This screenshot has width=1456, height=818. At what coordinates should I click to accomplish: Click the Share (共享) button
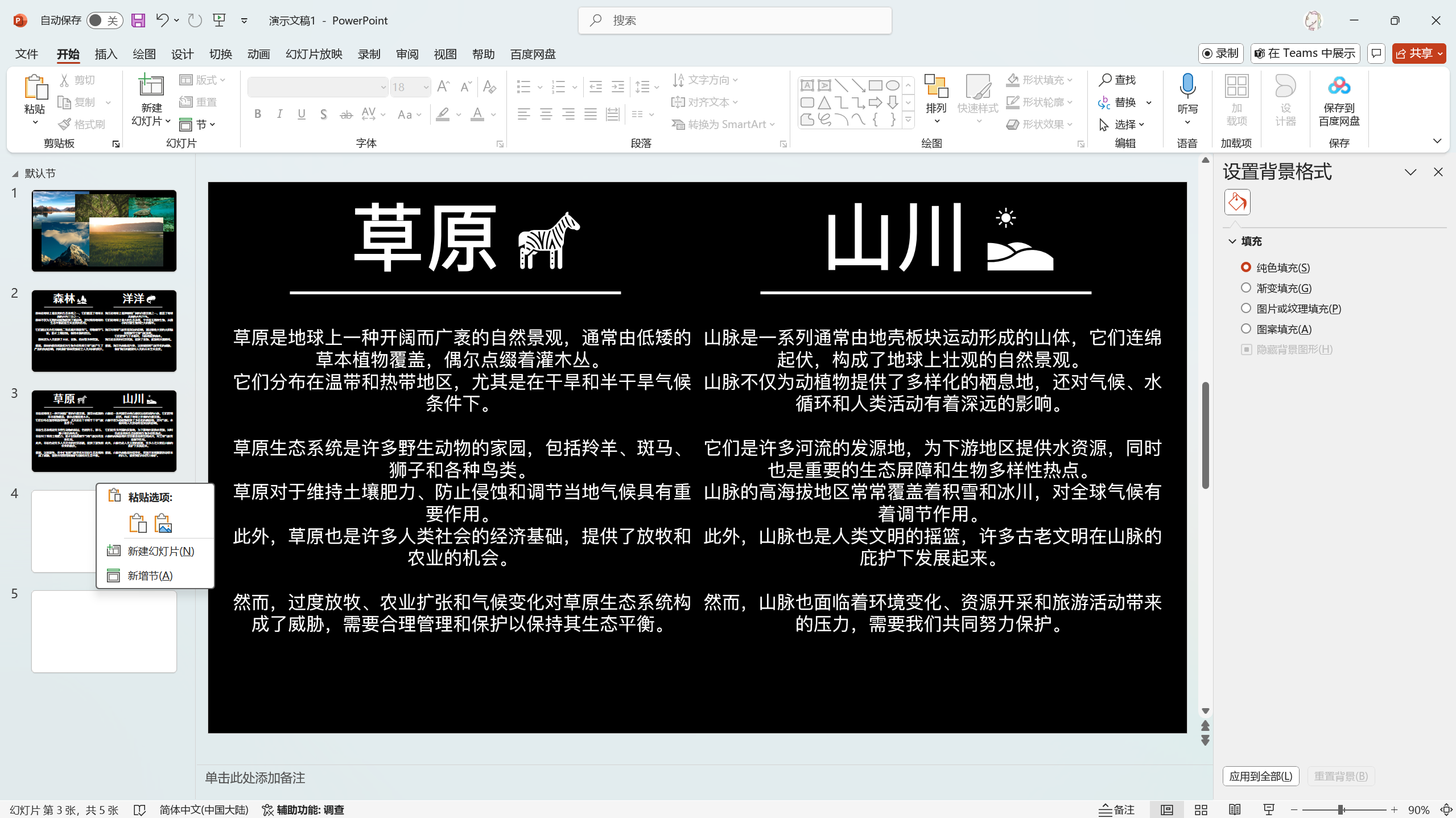pyautogui.click(x=1419, y=54)
